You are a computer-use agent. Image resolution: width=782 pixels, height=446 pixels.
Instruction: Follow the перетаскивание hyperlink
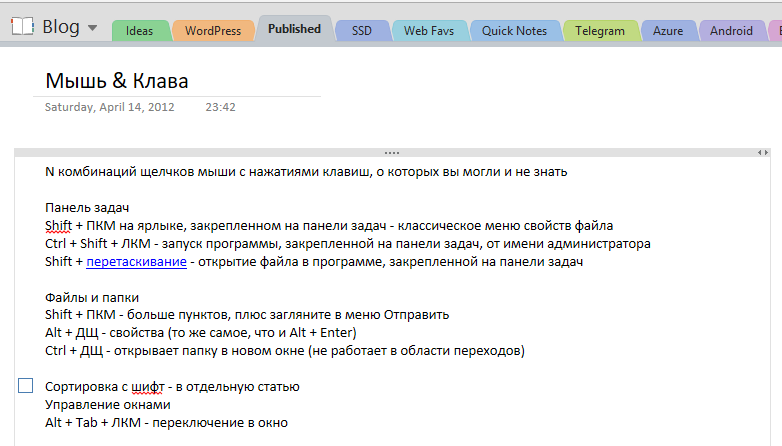136,262
